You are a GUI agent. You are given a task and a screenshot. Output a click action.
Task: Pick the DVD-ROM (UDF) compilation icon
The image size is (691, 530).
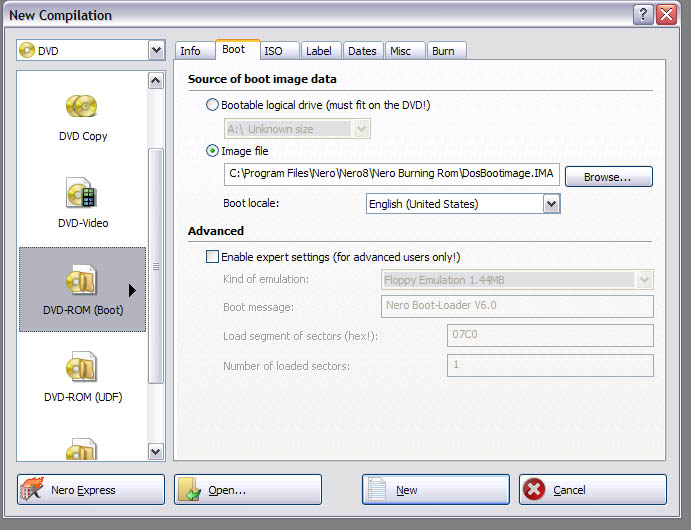coord(82,367)
